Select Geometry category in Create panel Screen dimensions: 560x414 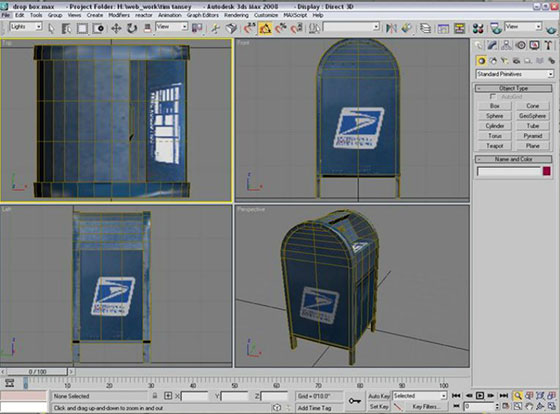[481, 61]
